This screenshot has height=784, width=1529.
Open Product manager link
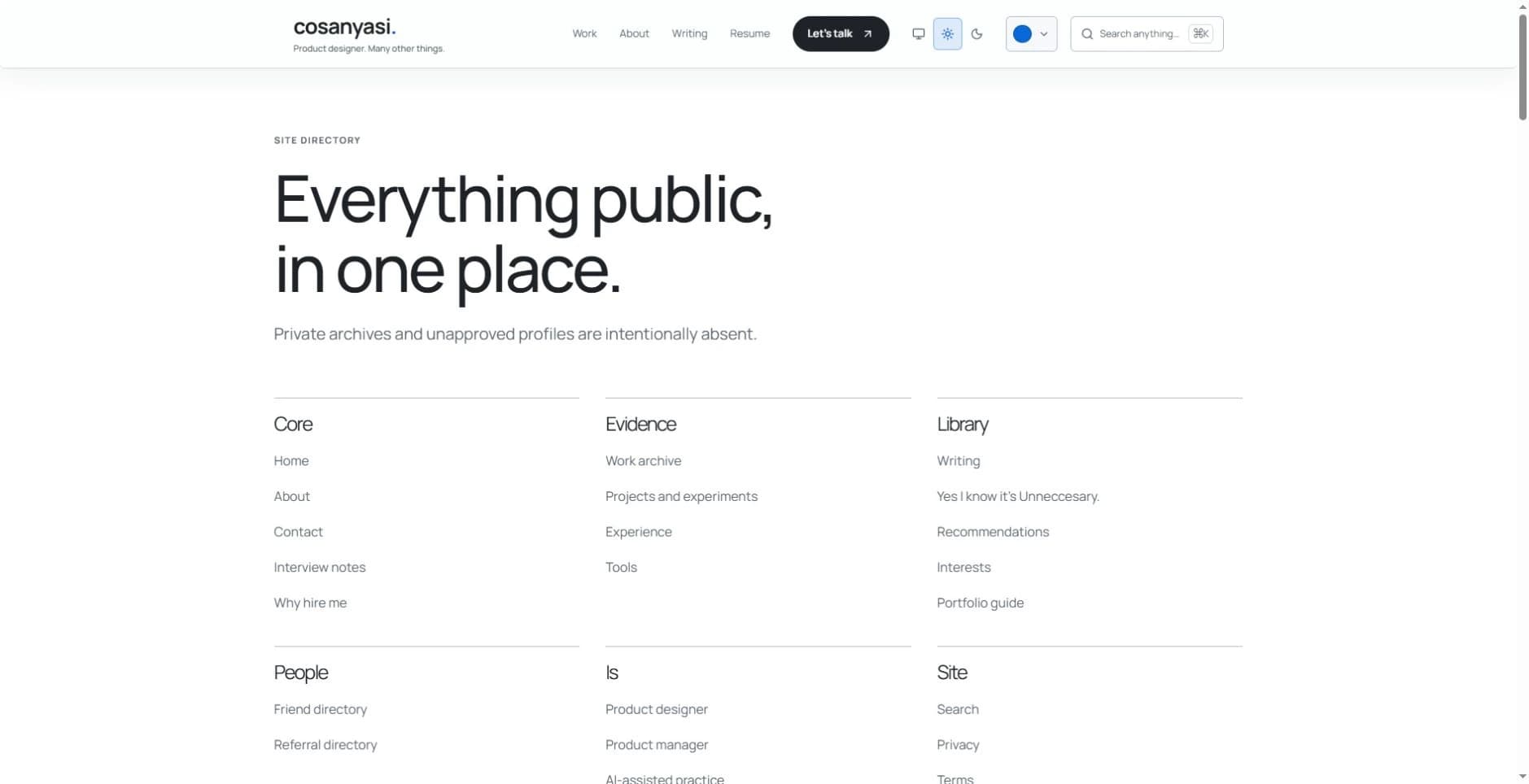point(657,745)
